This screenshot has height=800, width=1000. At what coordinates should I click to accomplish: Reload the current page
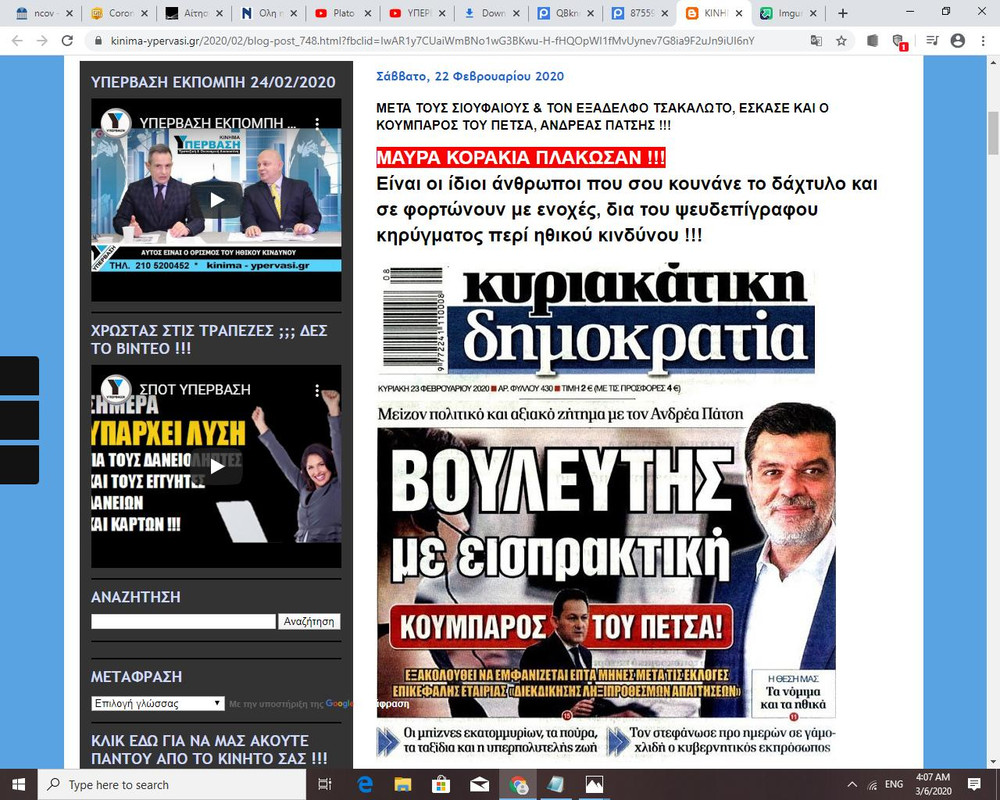point(67,41)
